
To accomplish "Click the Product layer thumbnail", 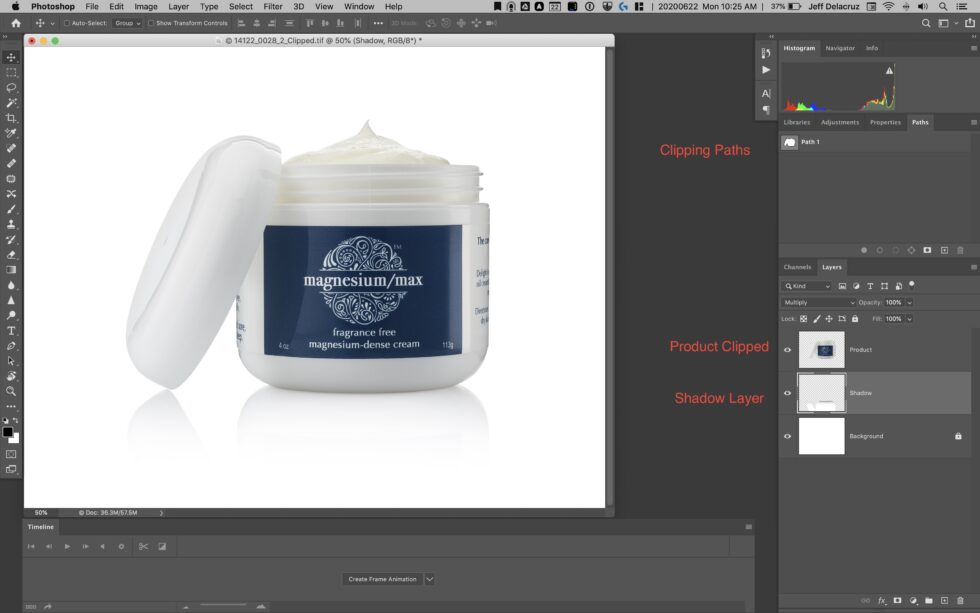I will [822, 350].
